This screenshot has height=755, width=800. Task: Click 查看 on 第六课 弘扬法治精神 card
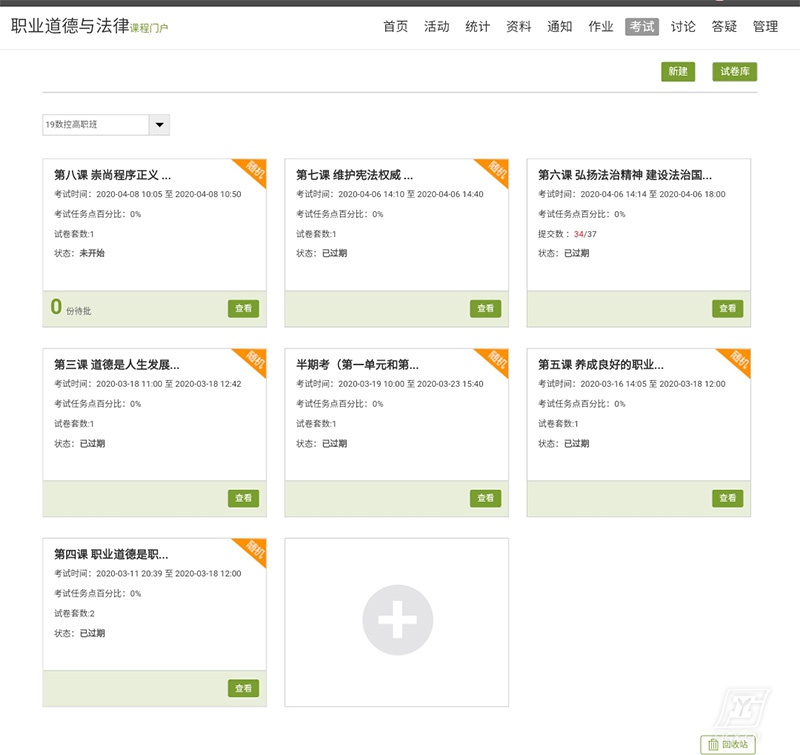tap(727, 309)
